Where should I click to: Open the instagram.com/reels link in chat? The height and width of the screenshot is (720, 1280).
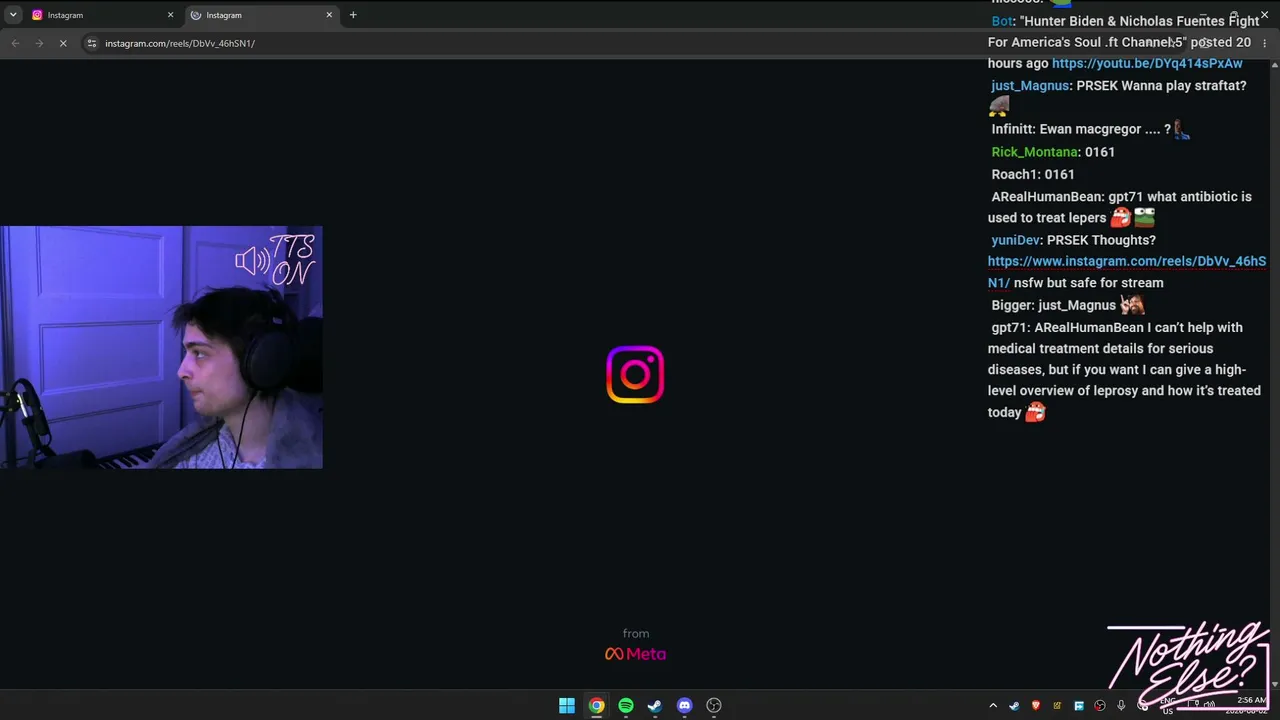(1127, 272)
